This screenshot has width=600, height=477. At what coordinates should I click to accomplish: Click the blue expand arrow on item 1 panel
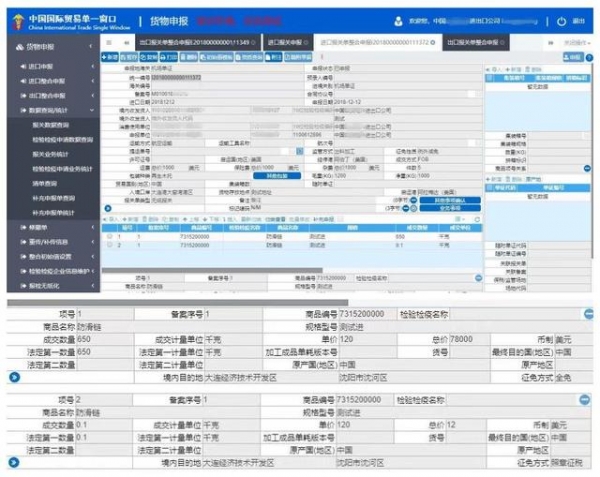[10, 378]
